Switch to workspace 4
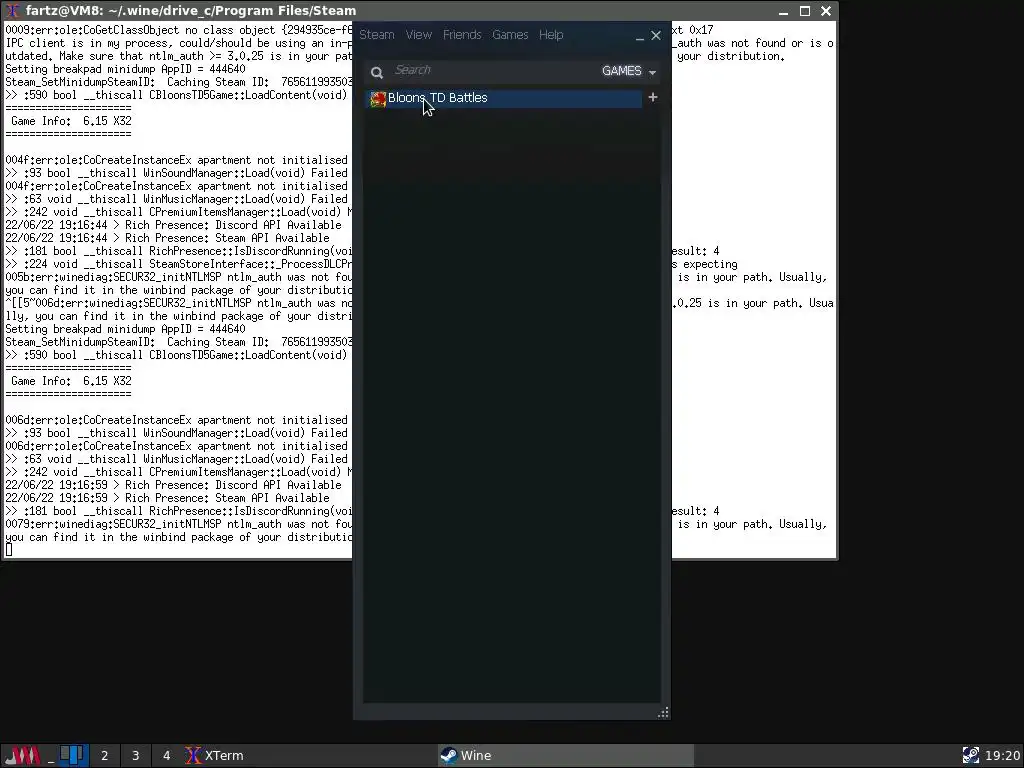Image resolution: width=1024 pixels, height=768 pixels. (x=167, y=756)
